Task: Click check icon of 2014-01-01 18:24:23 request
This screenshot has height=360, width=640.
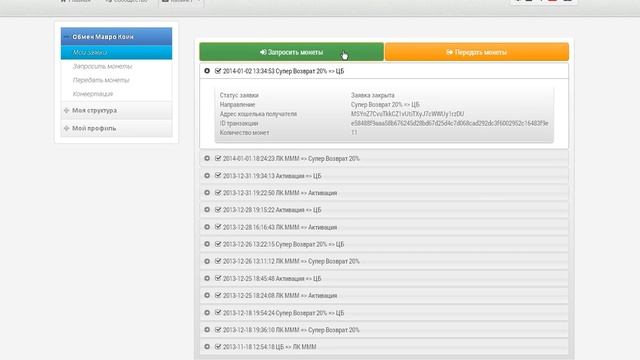Action: tap(218, 158)
